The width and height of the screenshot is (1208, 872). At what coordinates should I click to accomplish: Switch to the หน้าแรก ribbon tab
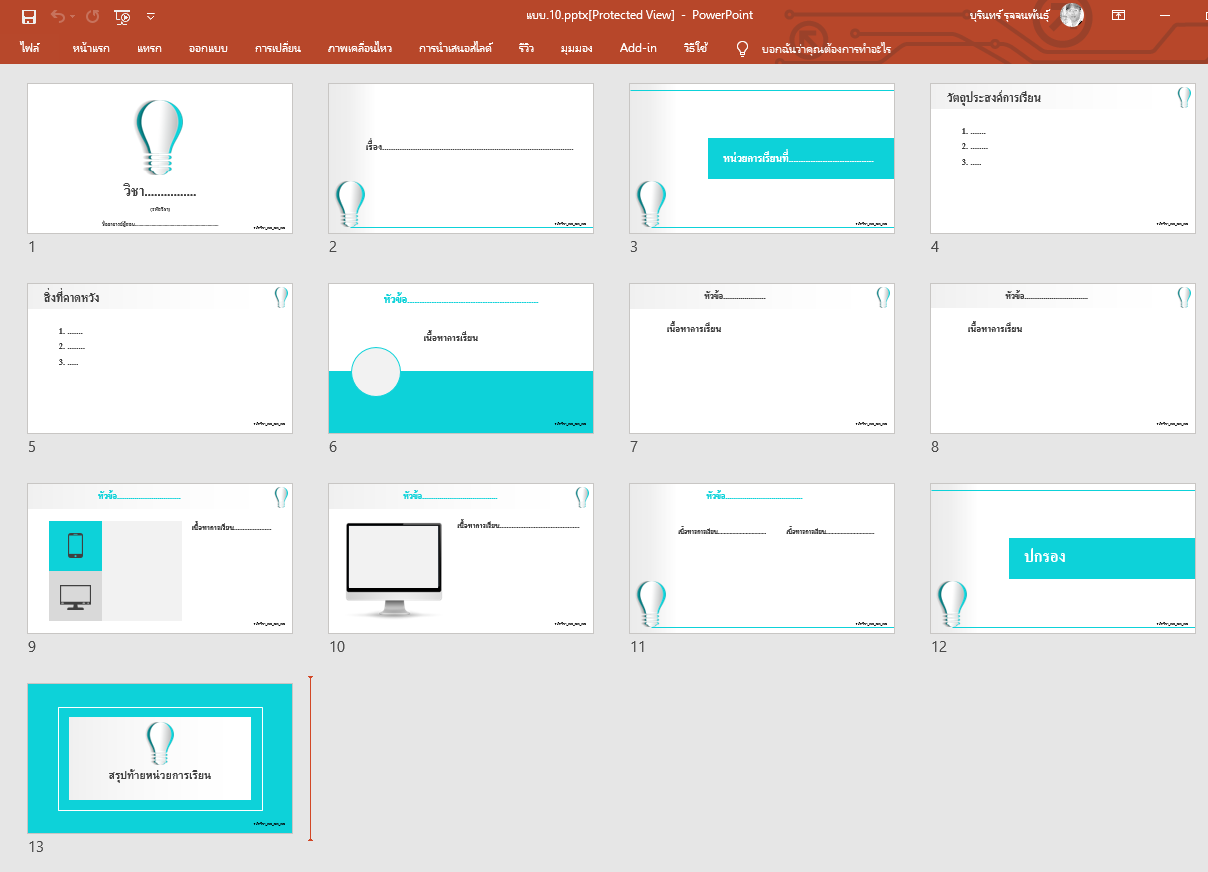click(91, 48)
